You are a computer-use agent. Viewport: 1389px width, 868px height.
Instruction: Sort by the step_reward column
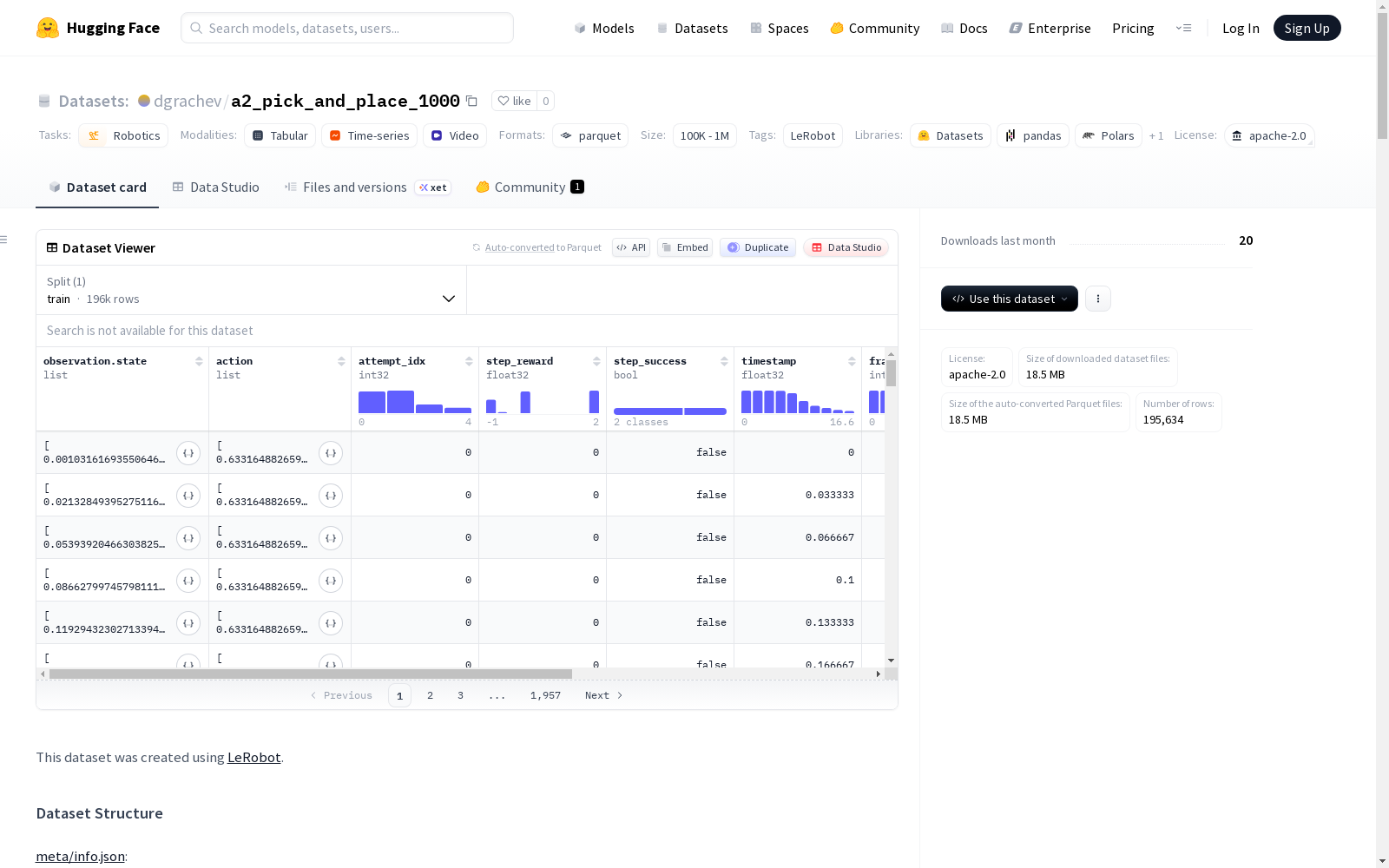click(596, 361)
